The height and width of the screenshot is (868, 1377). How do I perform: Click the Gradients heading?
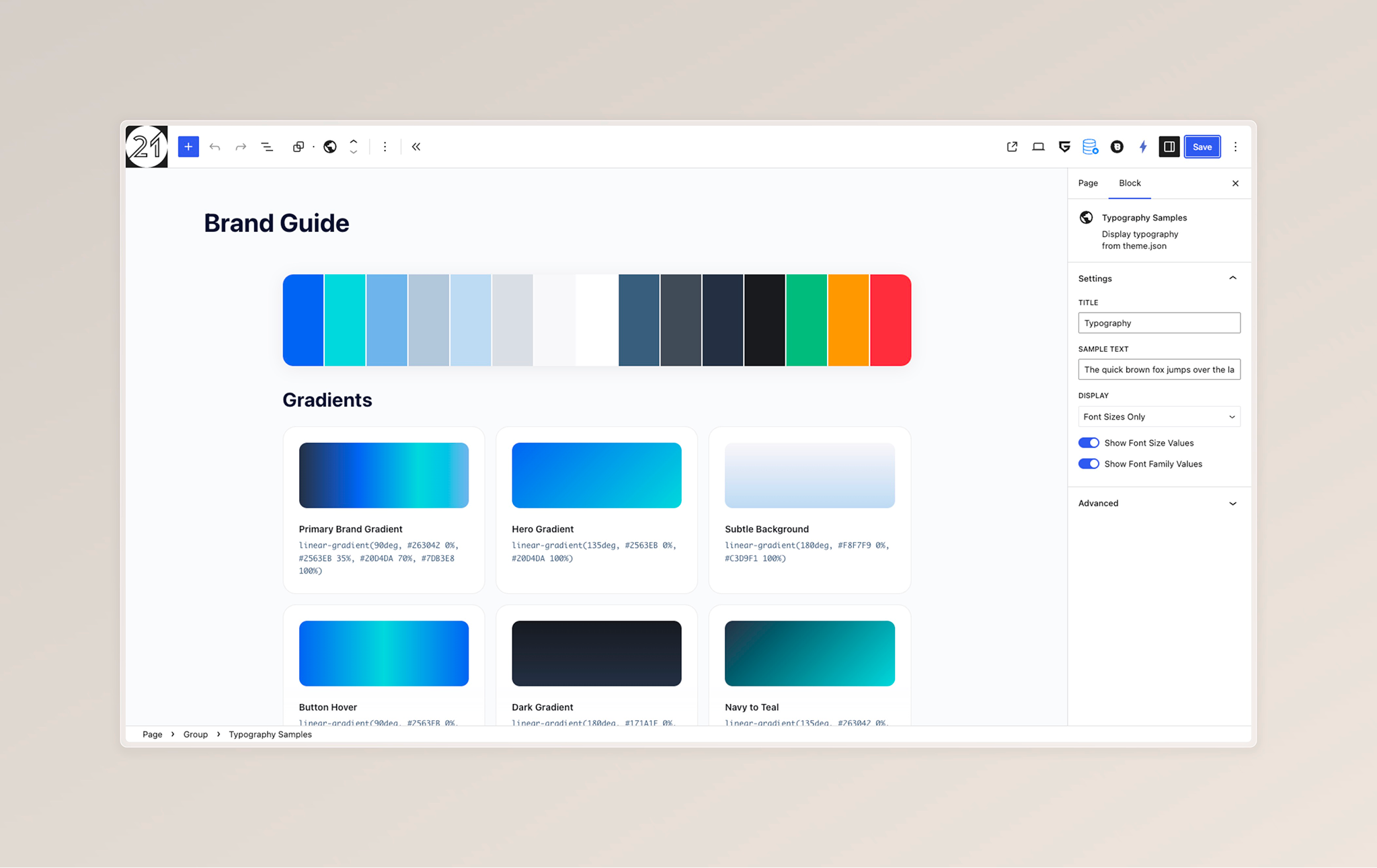pyautogui.click(x=327, y=400)
